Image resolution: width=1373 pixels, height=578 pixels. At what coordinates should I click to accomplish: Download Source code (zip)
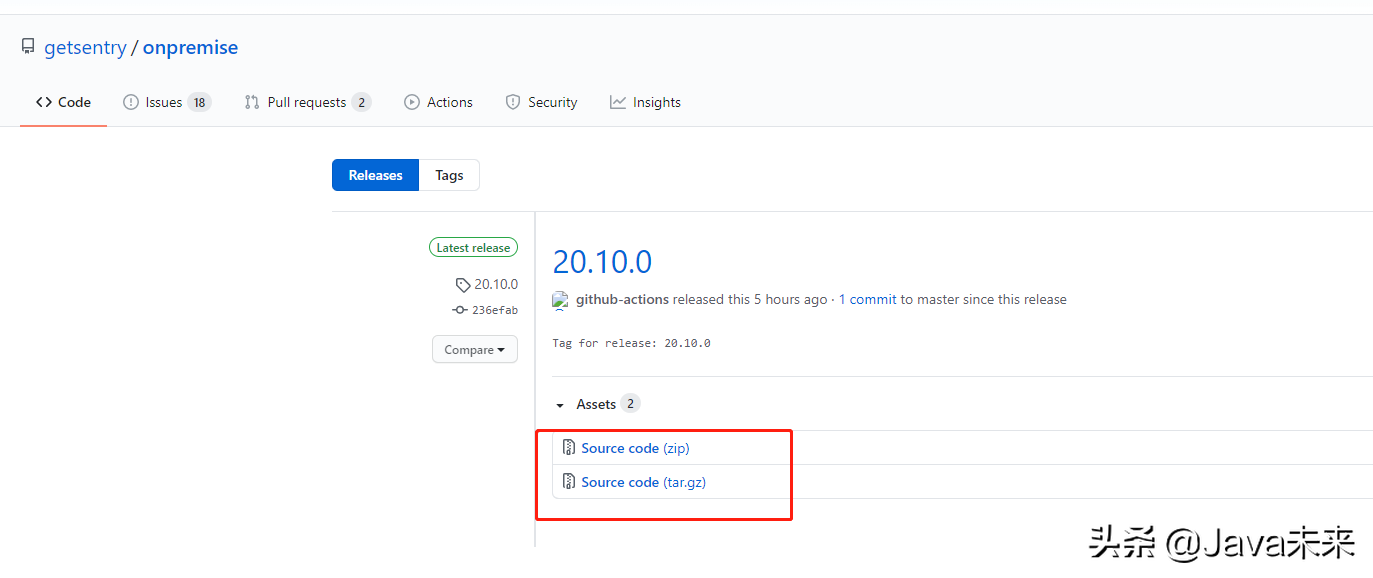pyautogui.click(x=635, y=448)
